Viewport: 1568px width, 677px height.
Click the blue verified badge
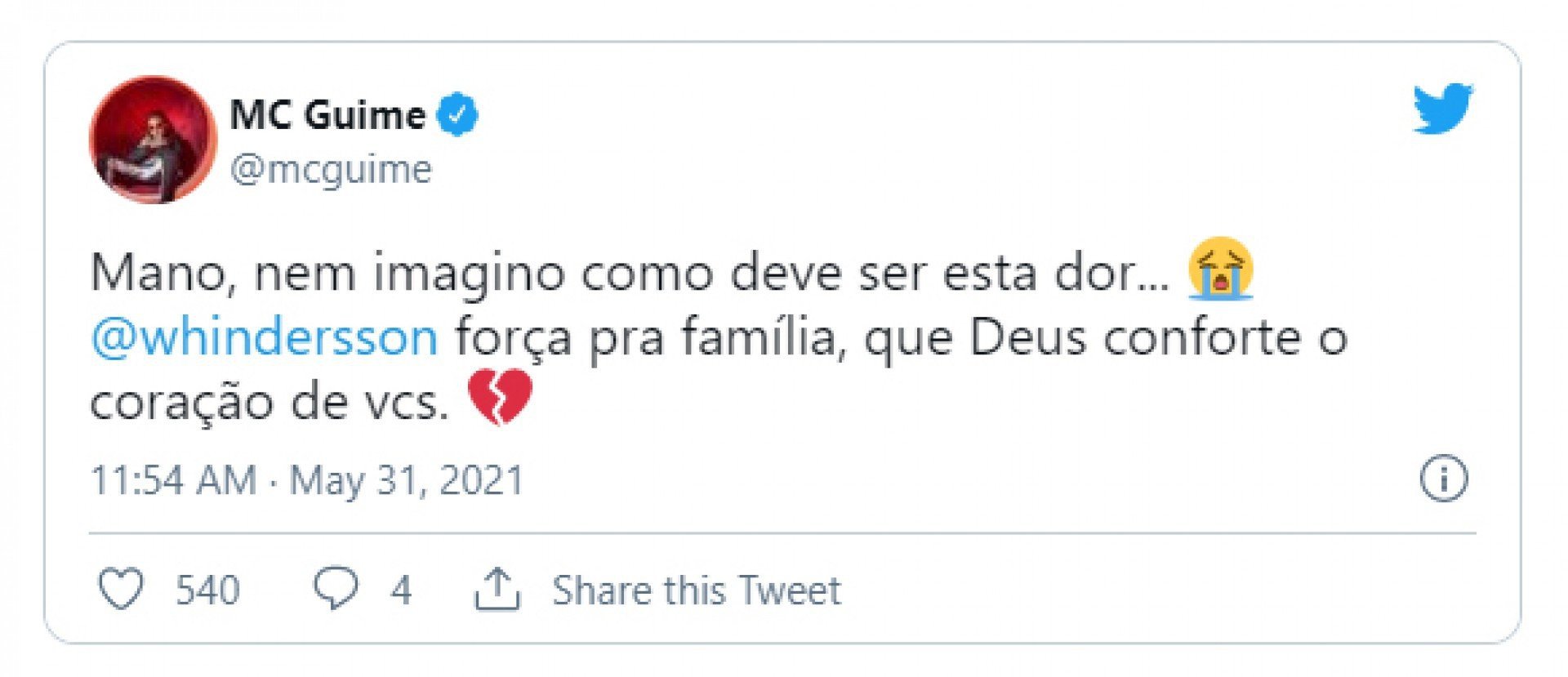pyautogui.click(x=458, y=115)
